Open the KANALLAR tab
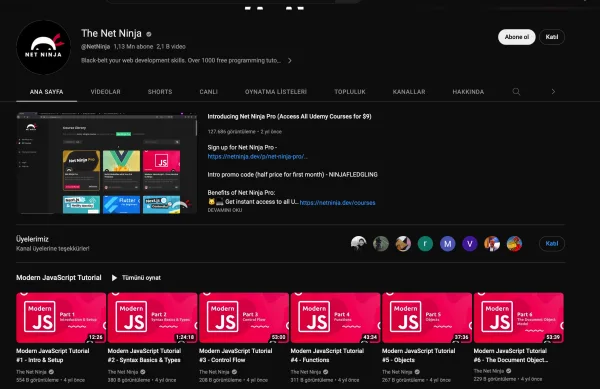 point(409,92)
